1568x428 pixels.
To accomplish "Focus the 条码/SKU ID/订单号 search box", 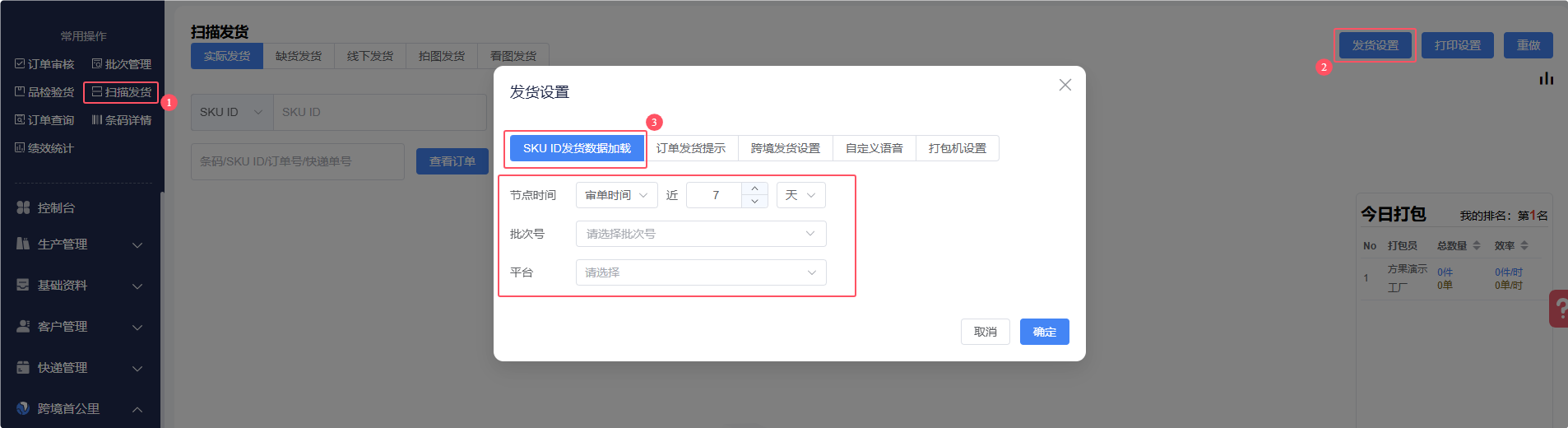I will (298, 161).
